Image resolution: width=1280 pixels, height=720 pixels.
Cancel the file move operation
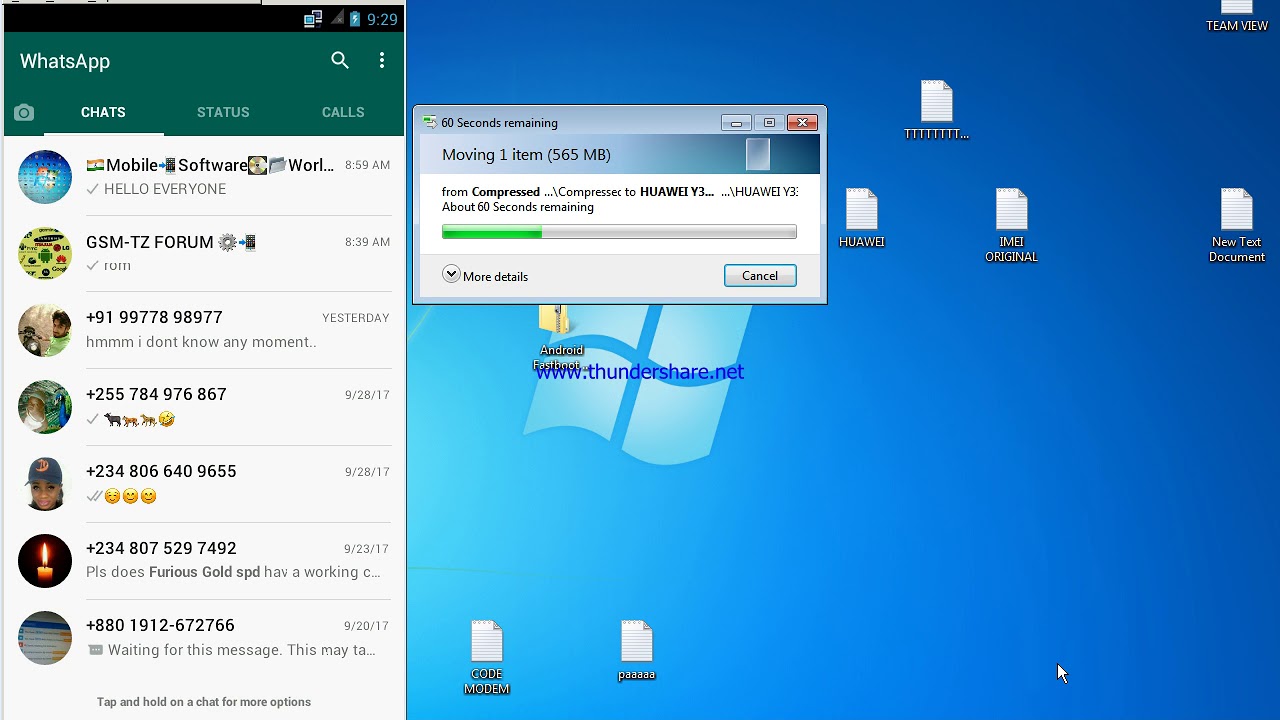click(x=760, y=276)
